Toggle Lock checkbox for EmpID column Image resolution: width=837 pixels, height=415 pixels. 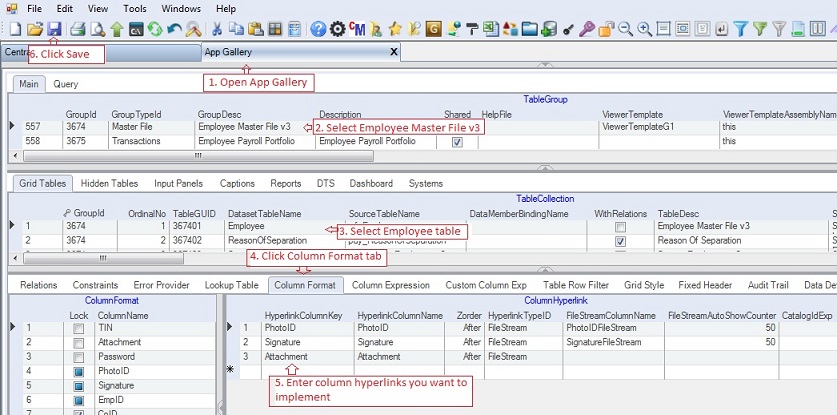[x=78, y=401]
